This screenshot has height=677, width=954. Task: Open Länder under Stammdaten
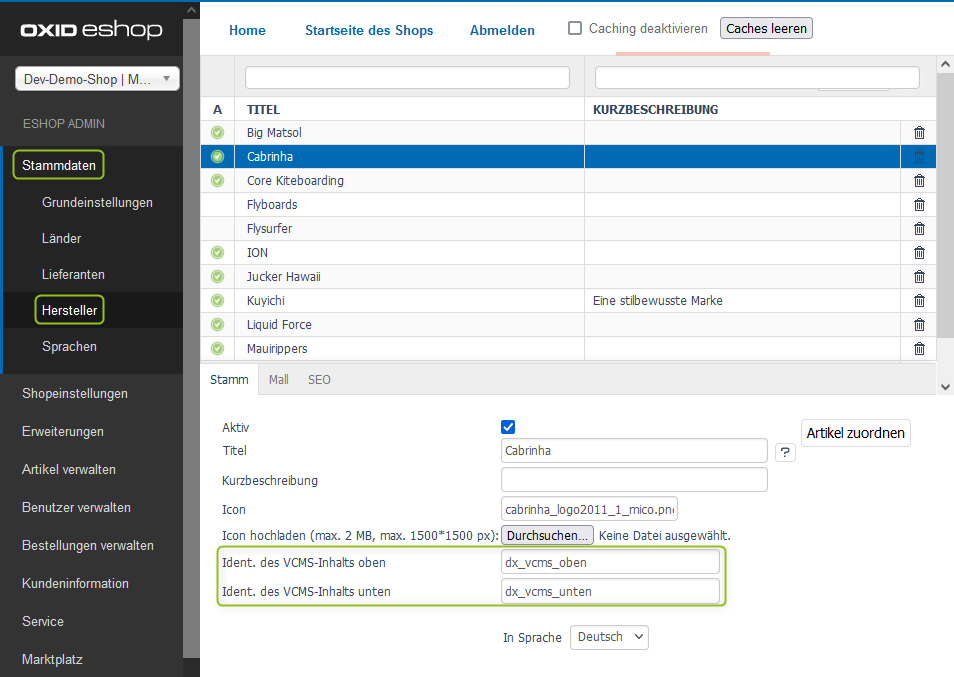pyautogui.click(x=61, y=238)
